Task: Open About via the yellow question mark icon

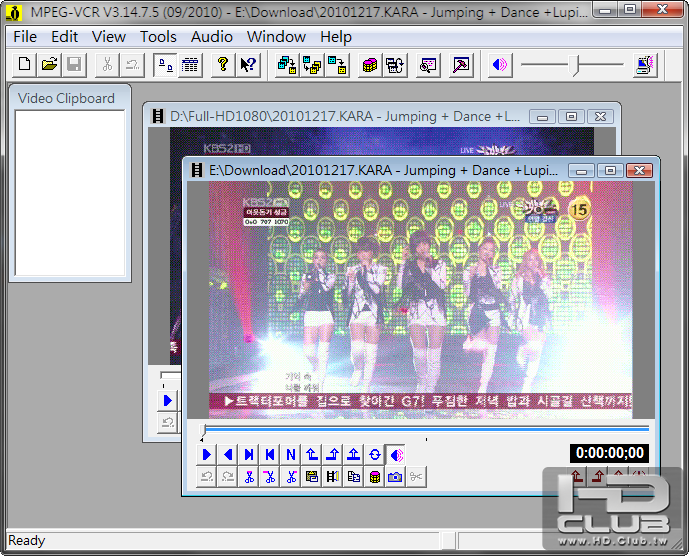Action: (223, 65)
